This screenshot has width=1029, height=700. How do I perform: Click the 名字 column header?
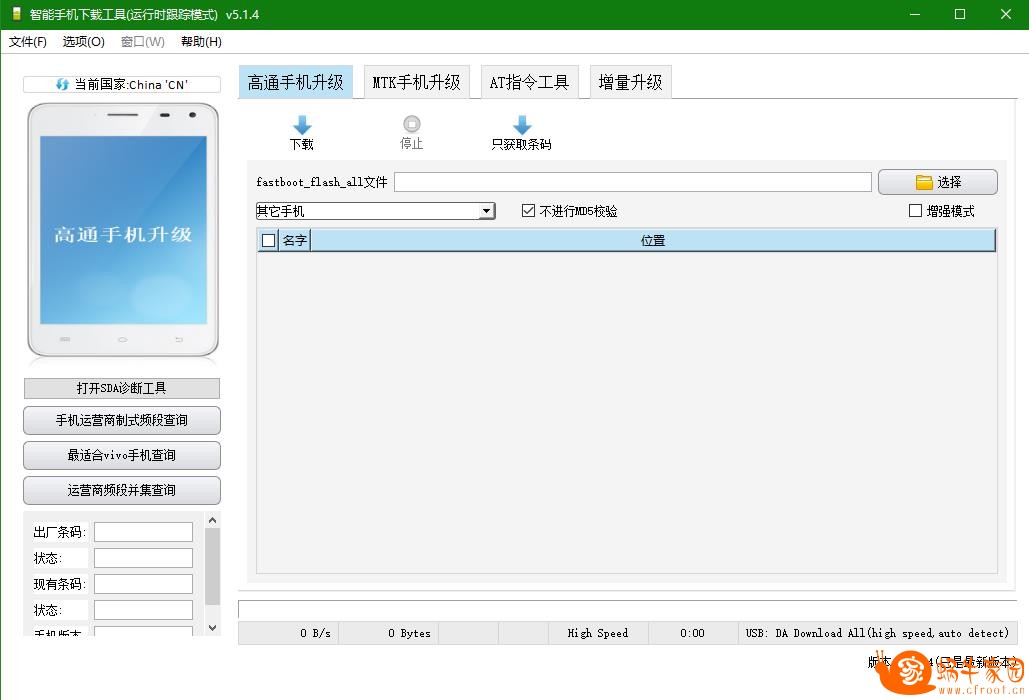[x=295, y=240]
